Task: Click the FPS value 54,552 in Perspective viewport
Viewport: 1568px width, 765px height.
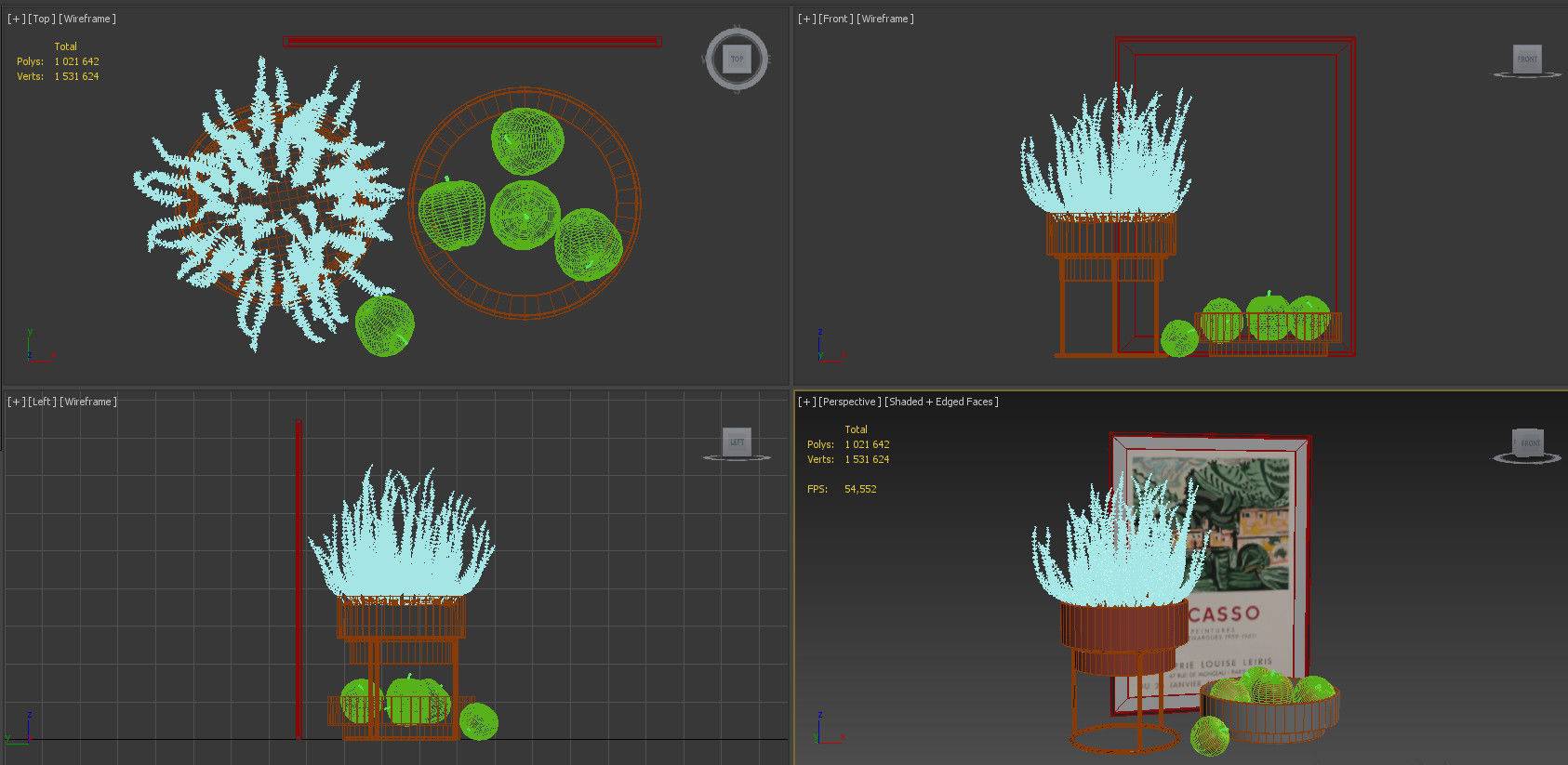Action: pyautogui.click(x=860, y=489)
